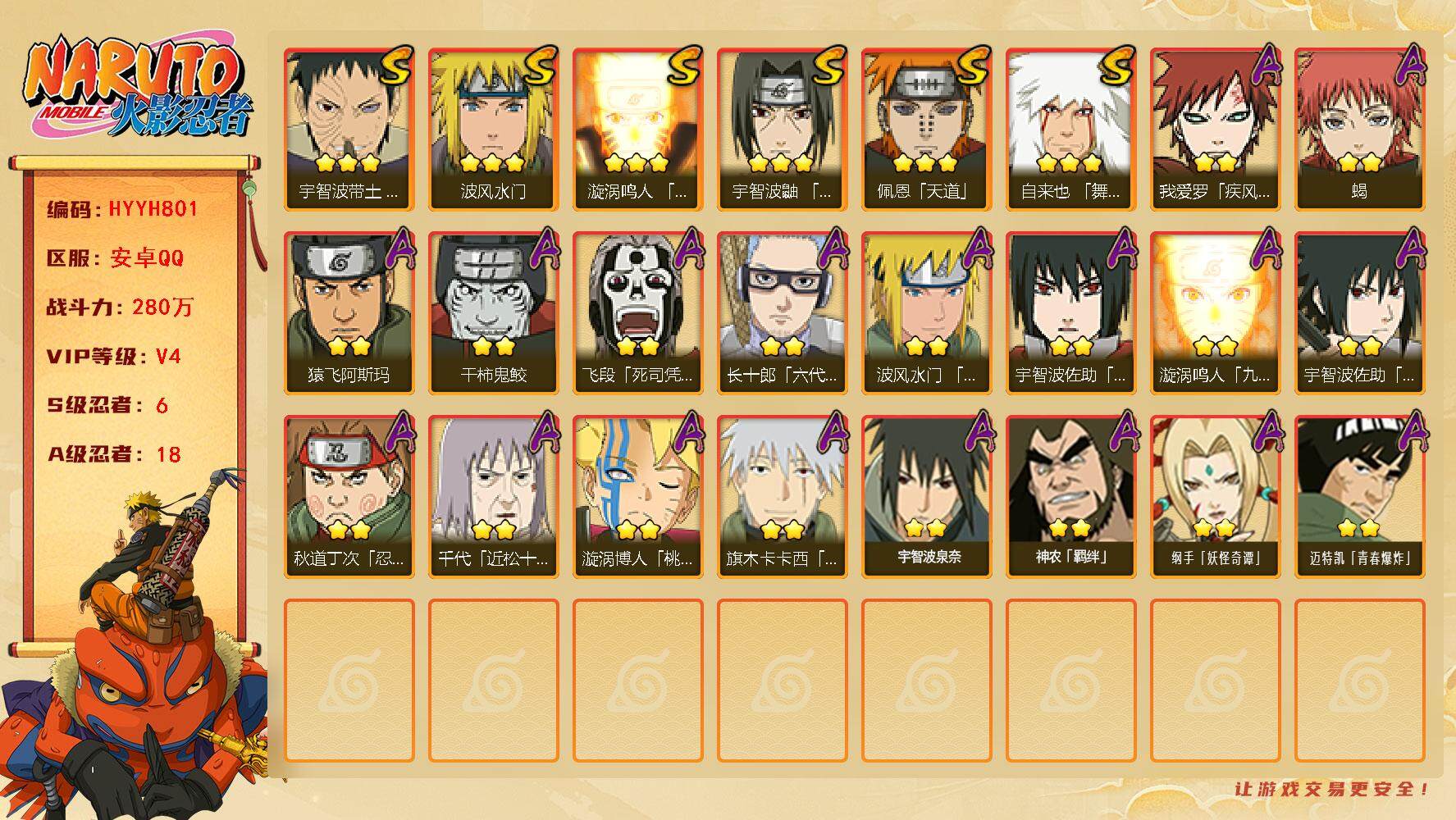
Task: Click the S rank badge on 宇智波带土 card
Action: click(x=395, y=66)
